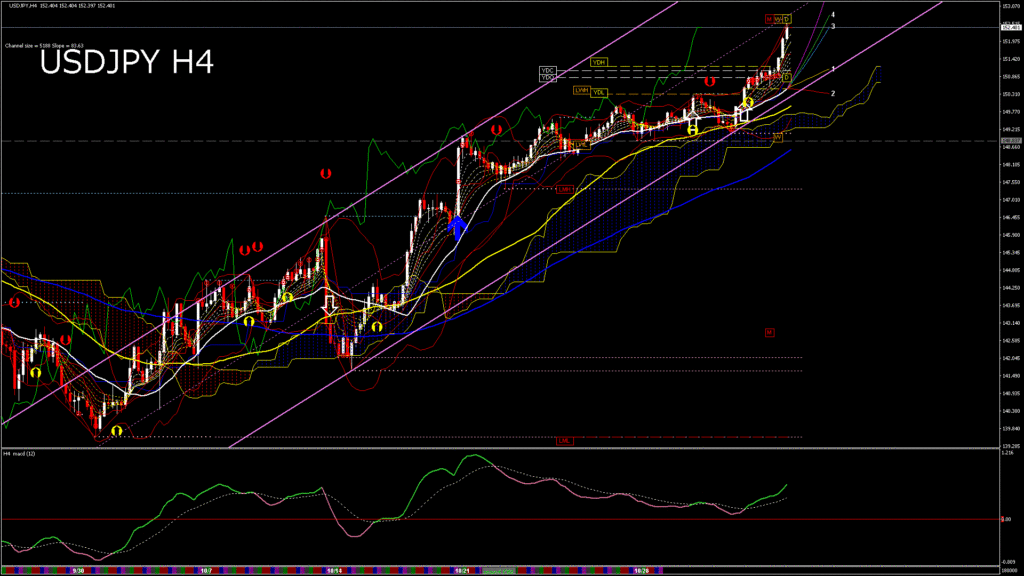The width and height of the screenshot is (1024, 576).
Task: Click projection line label 1
Action: [x=833, y=69]
